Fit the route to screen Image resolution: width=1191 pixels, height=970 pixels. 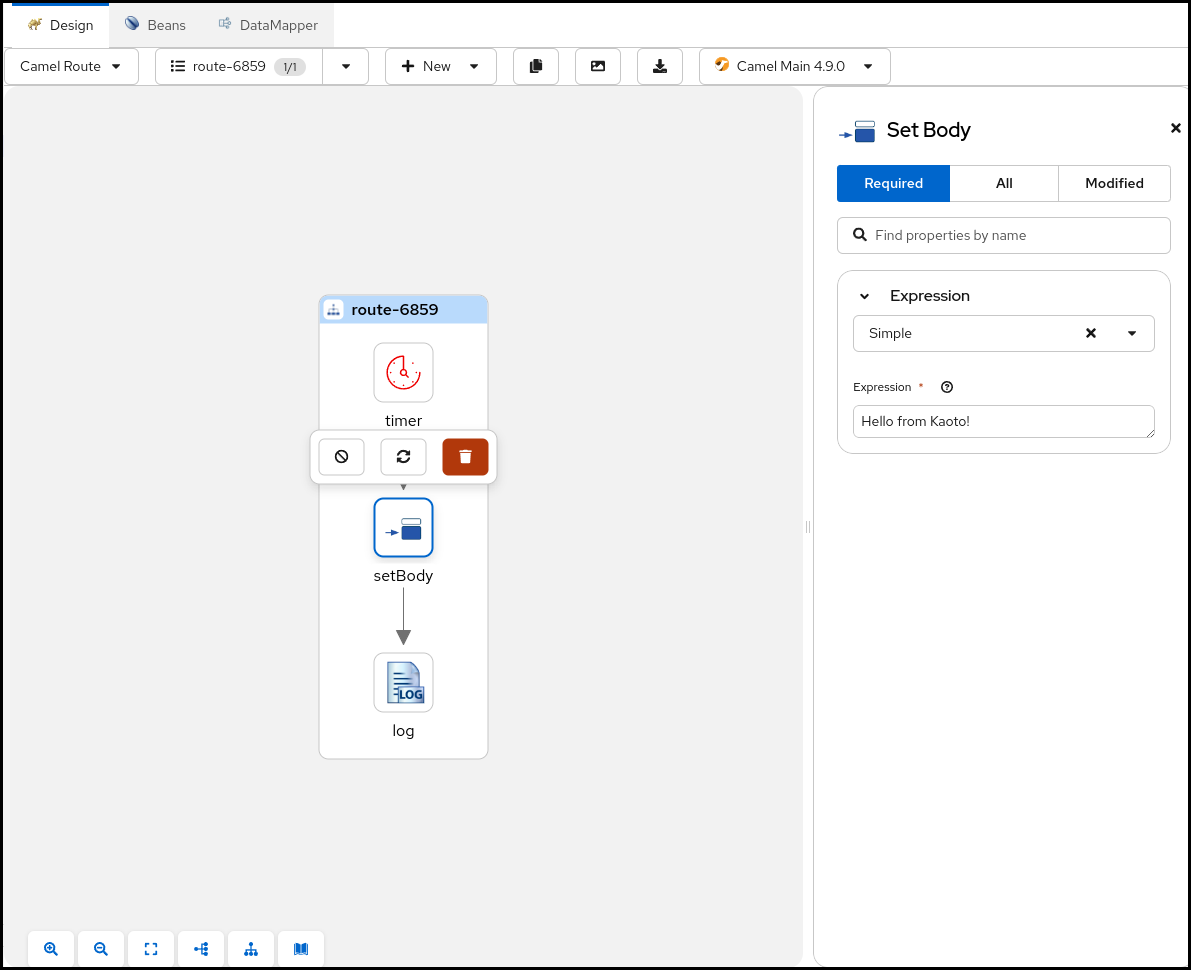coord(151,949)
